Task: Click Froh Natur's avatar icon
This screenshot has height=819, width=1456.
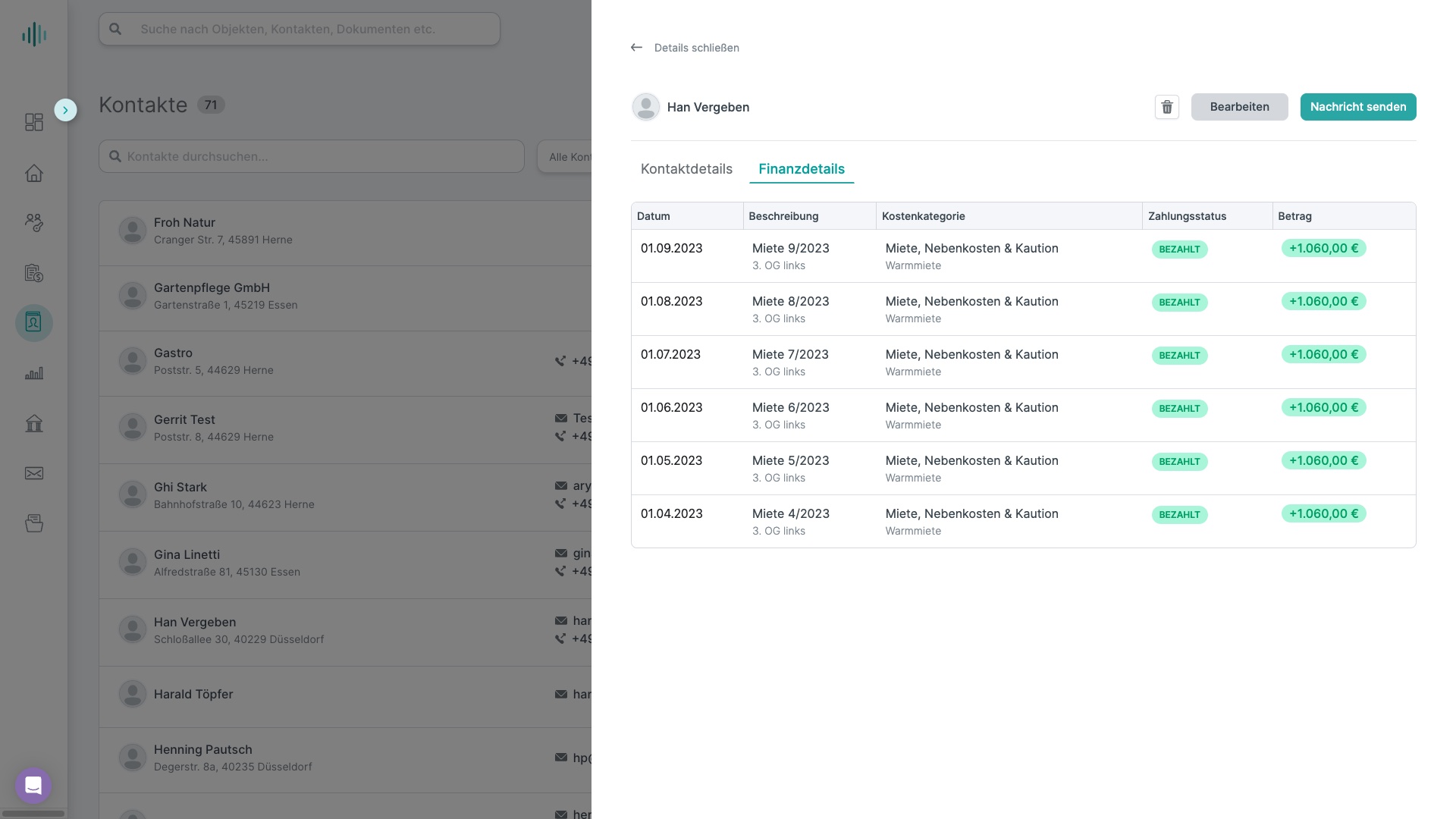Action: (x=133, y=231)
